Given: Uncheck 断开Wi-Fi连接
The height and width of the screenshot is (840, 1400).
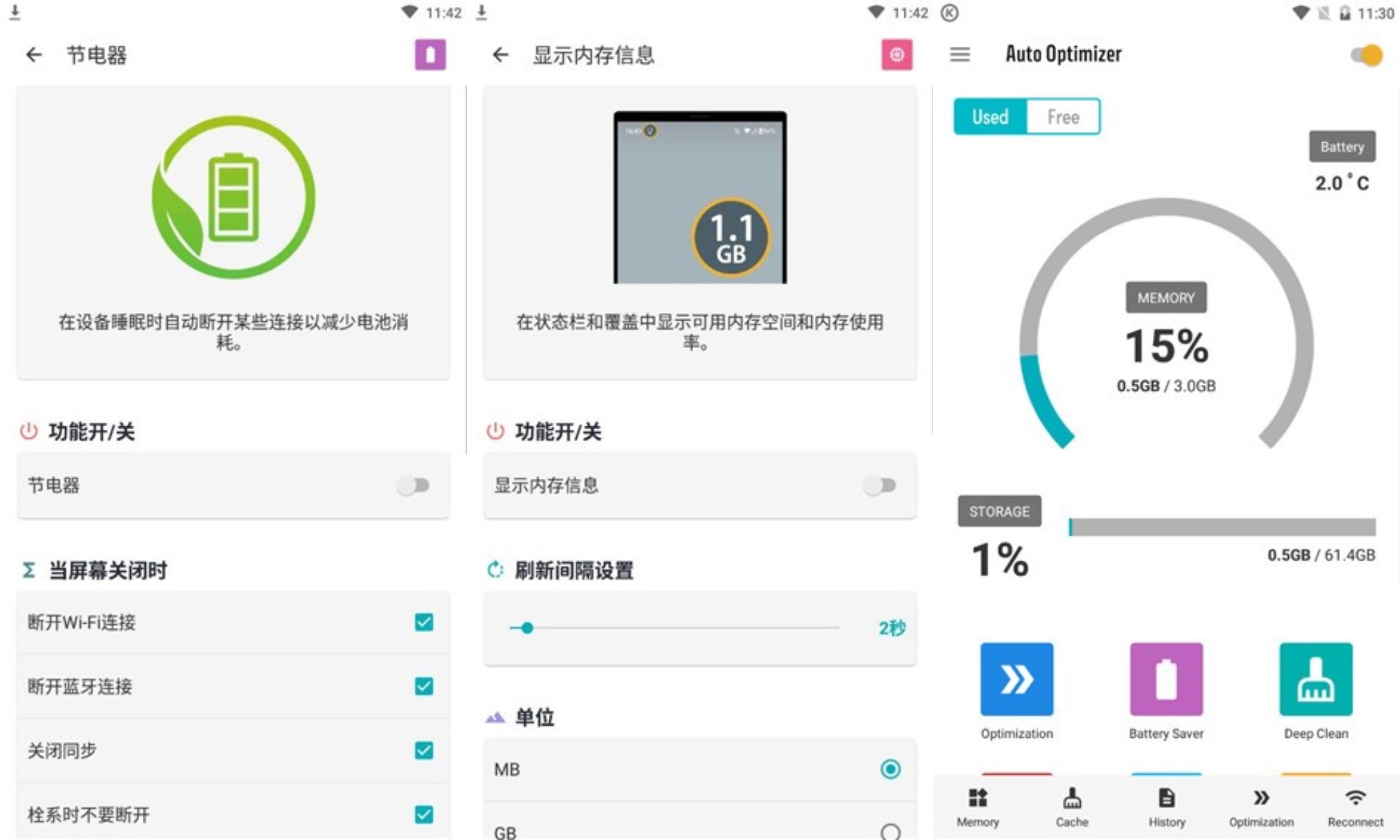Looking at the screenshot, I should [x=422, y=622].
